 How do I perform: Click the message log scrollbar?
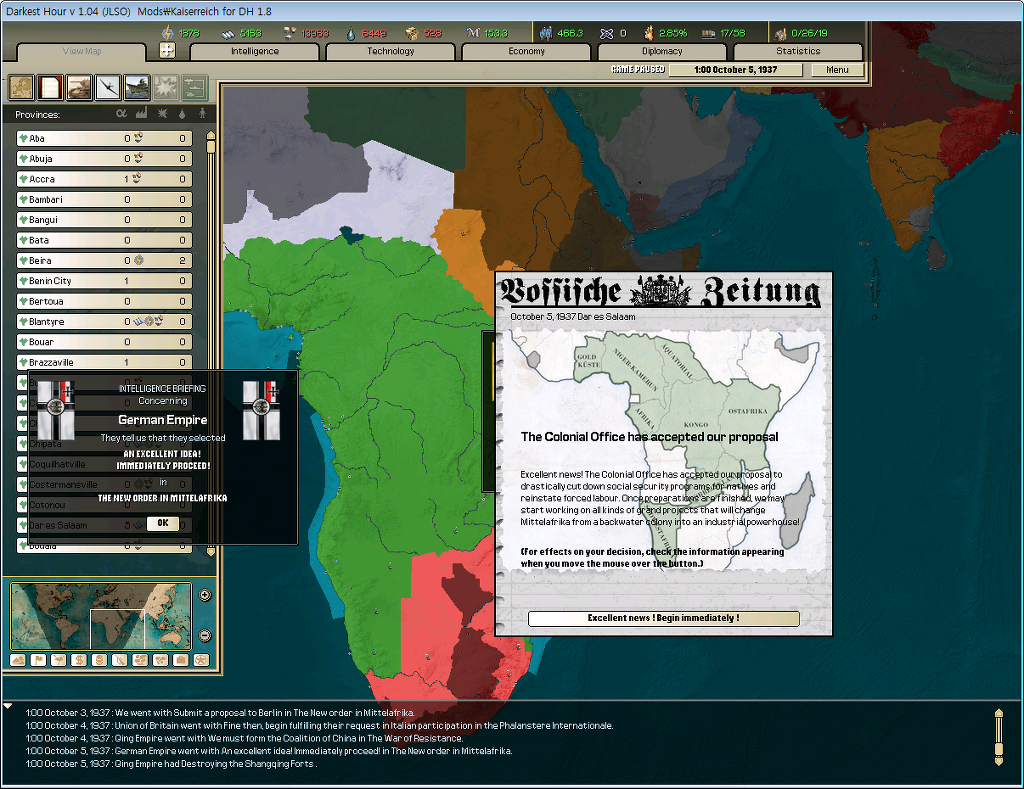[x=998, y=737]
